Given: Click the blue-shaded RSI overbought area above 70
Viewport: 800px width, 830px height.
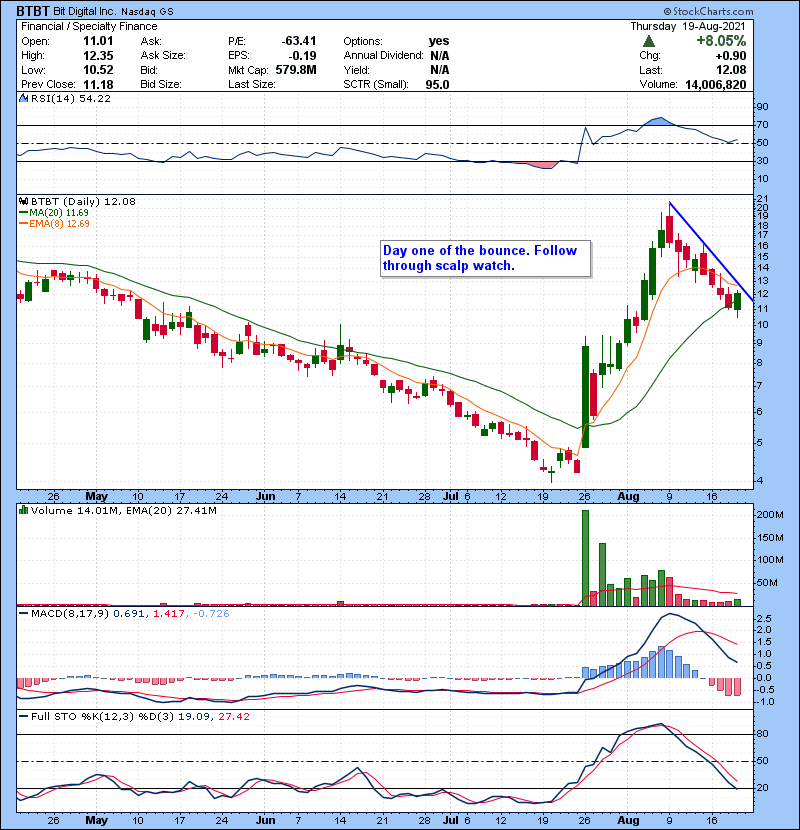Looking at the screenshot, I should click(x=658, y=121).
